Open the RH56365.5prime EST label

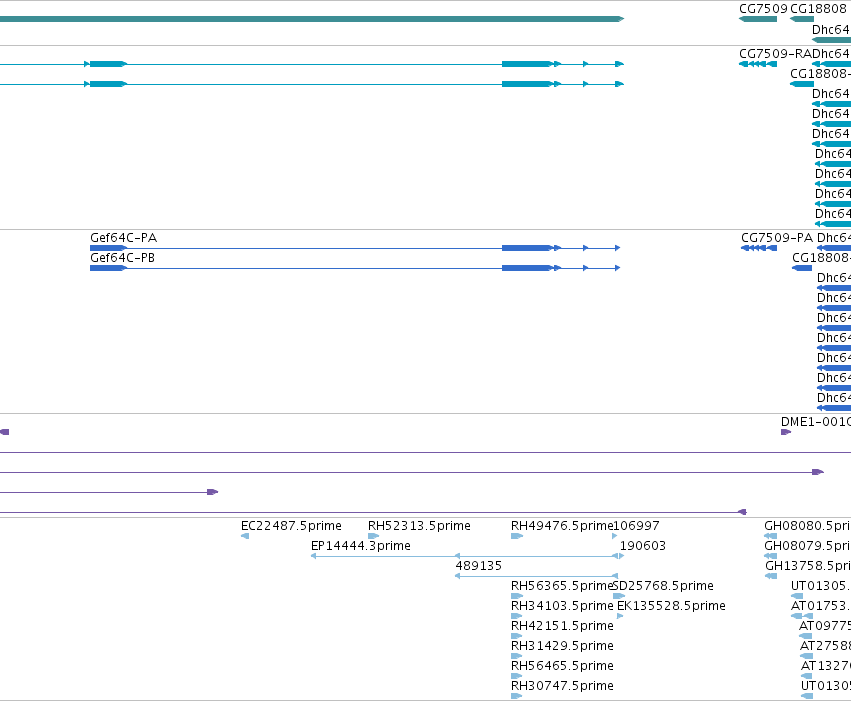(x=562, y=586)
